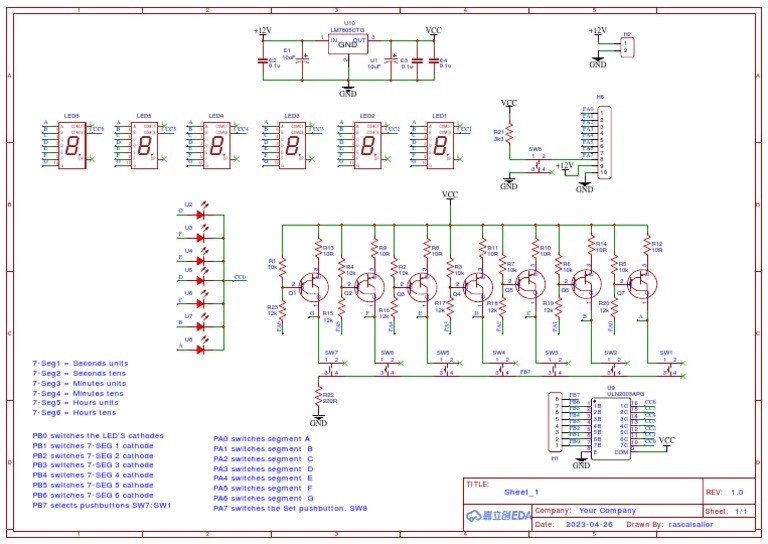Click the LED4 seven-segment display
Image resolution: width=768 pixels, height=544 pixels.
click(216, 145)
